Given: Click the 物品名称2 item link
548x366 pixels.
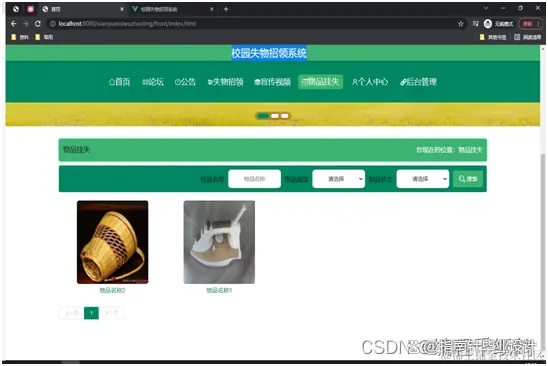Looking at the screenshot, I should (x=113, y=290).
